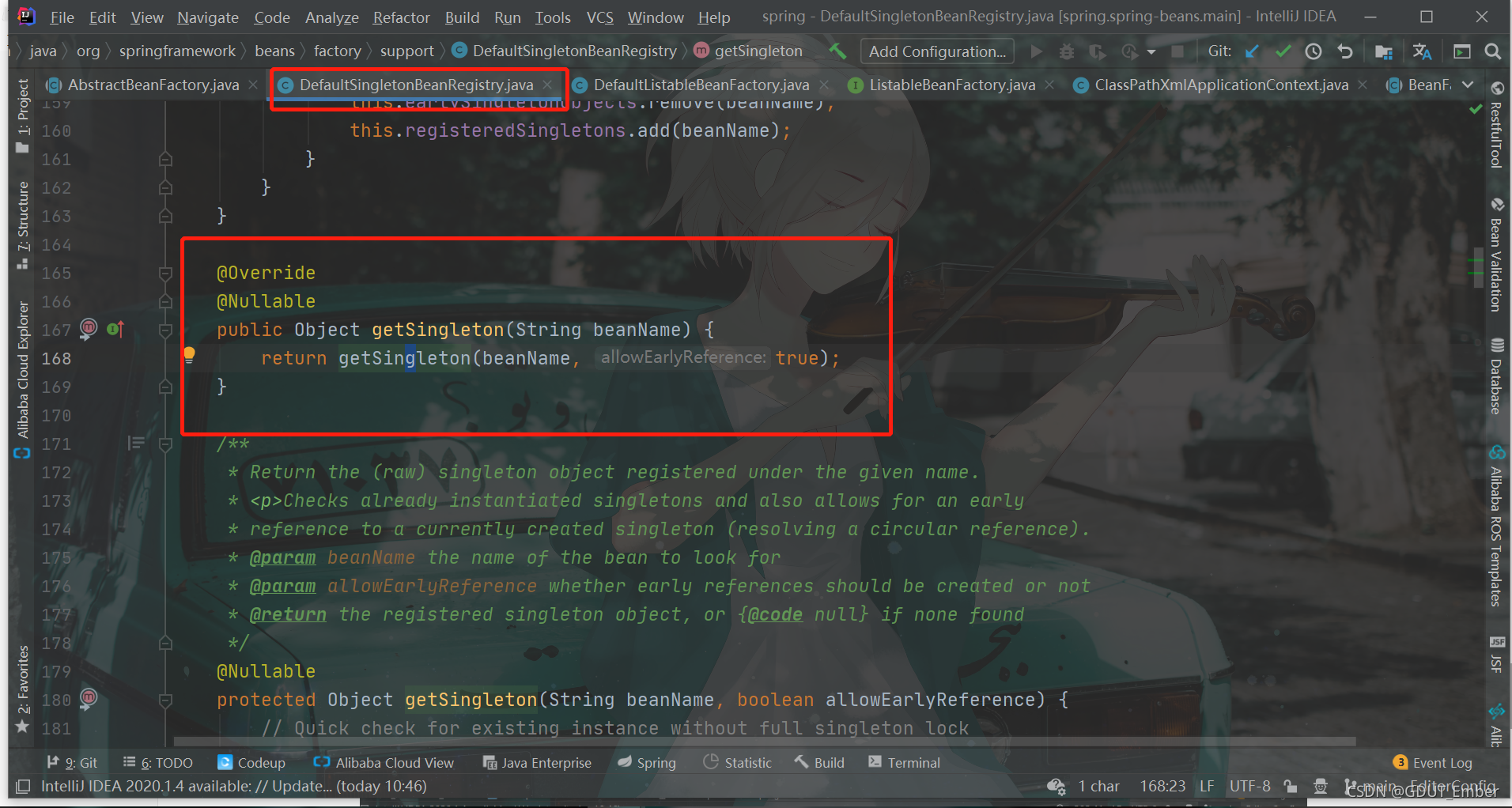
Task: Click fold end marker at line 161
Action: pyautogui.click(x=165, y=159)
